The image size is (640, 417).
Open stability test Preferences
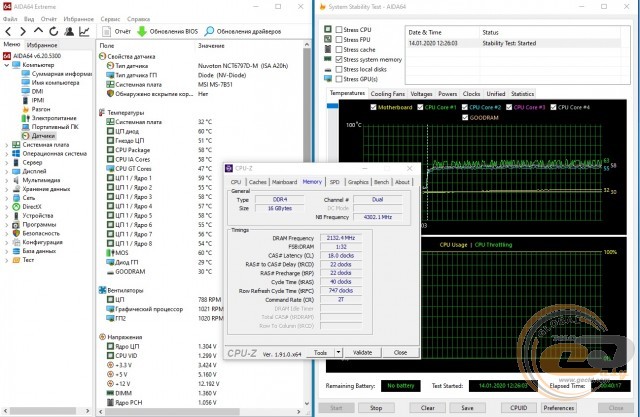559,408
